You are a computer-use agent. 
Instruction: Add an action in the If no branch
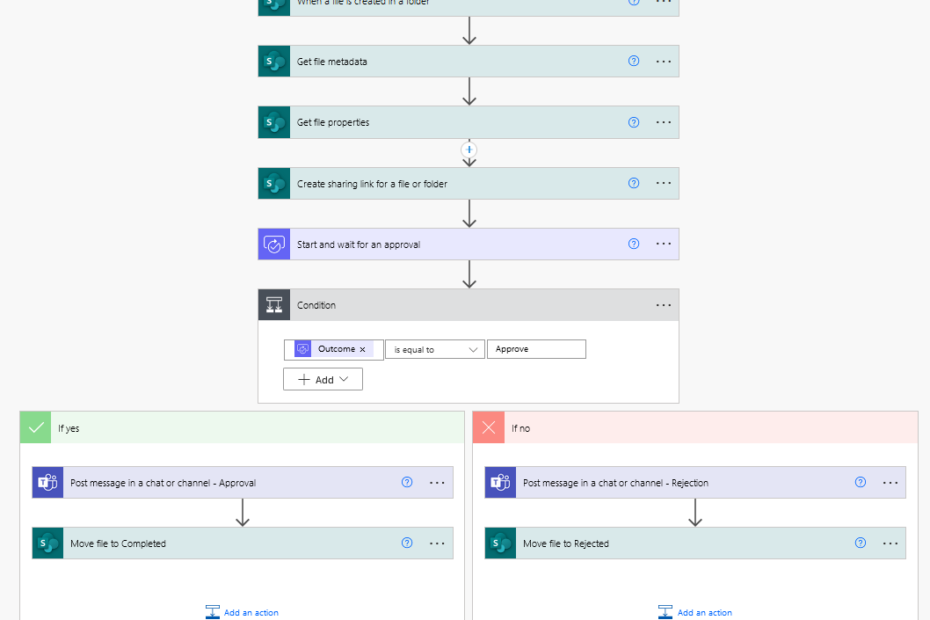click(695, 612)
